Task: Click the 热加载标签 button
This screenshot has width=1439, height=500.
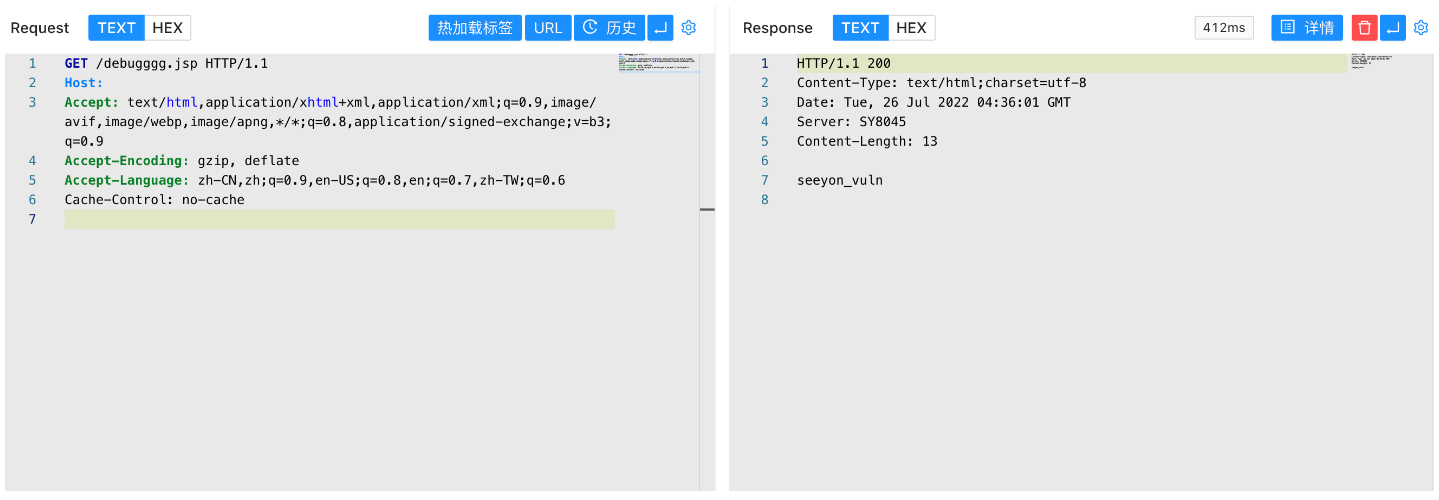Action: pyautogui.click(x=475, y=28)
